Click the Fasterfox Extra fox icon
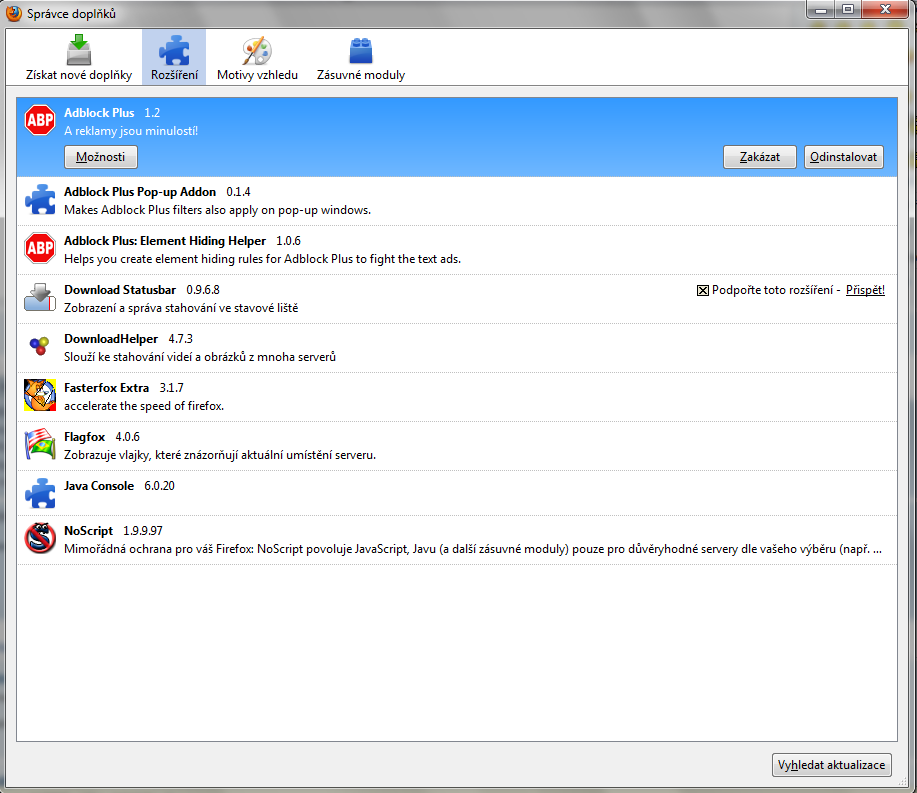The height and width of the screenshot is (793, 917). point(40,395)
